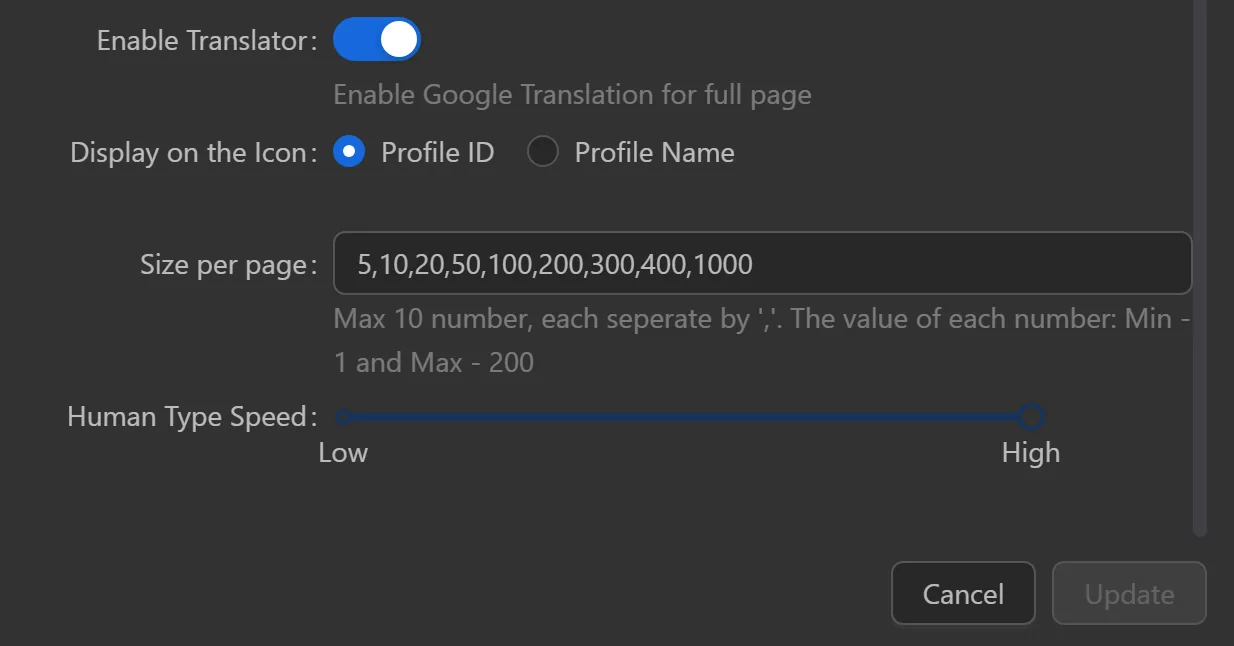Viewport: 1234px width, 646px height.
Task: Click the 'High' label below the slider
Action: coord(1030,452)
